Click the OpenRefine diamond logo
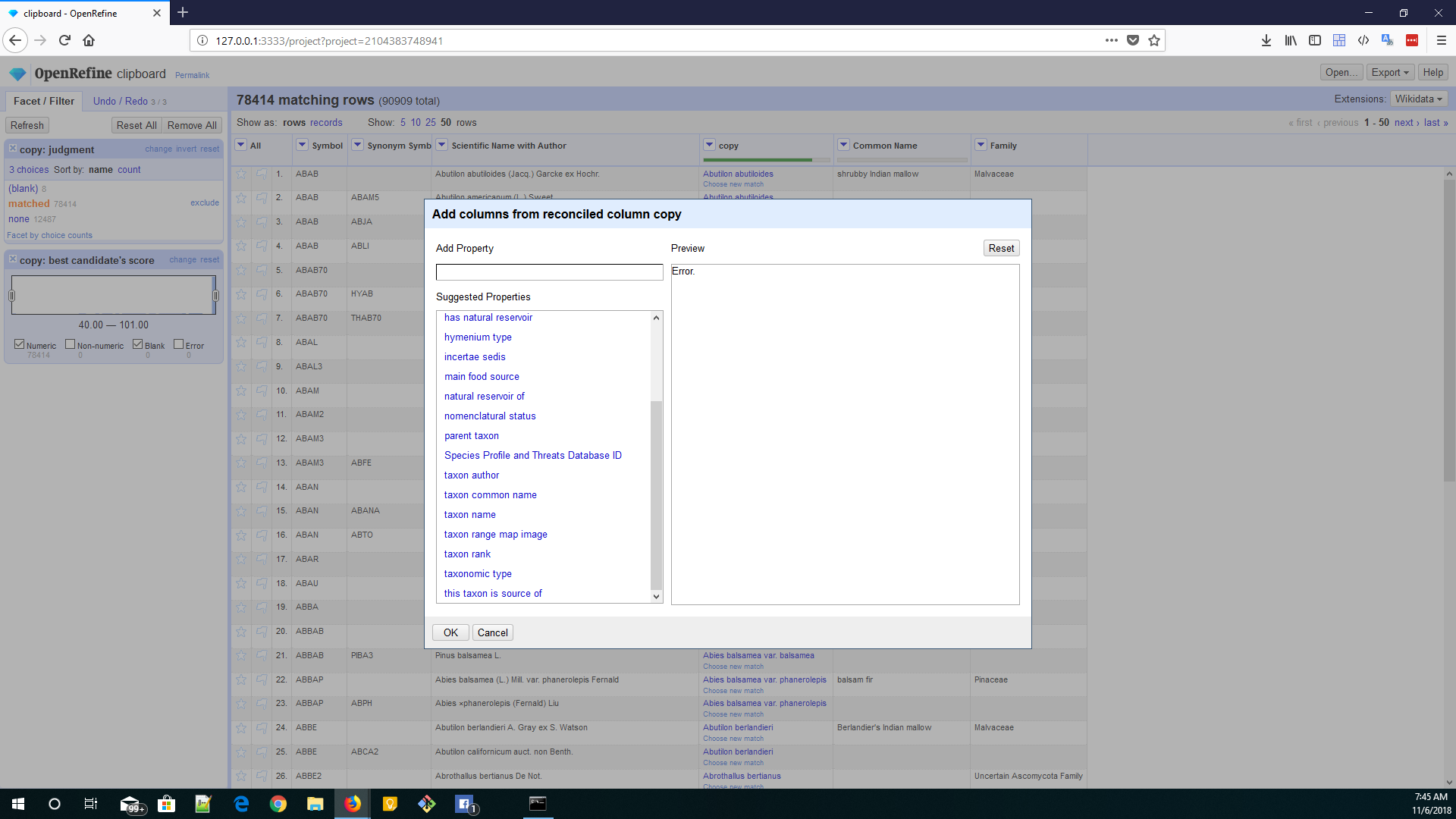This screenshot has height=819, width=1456. (x=17, y=74)
